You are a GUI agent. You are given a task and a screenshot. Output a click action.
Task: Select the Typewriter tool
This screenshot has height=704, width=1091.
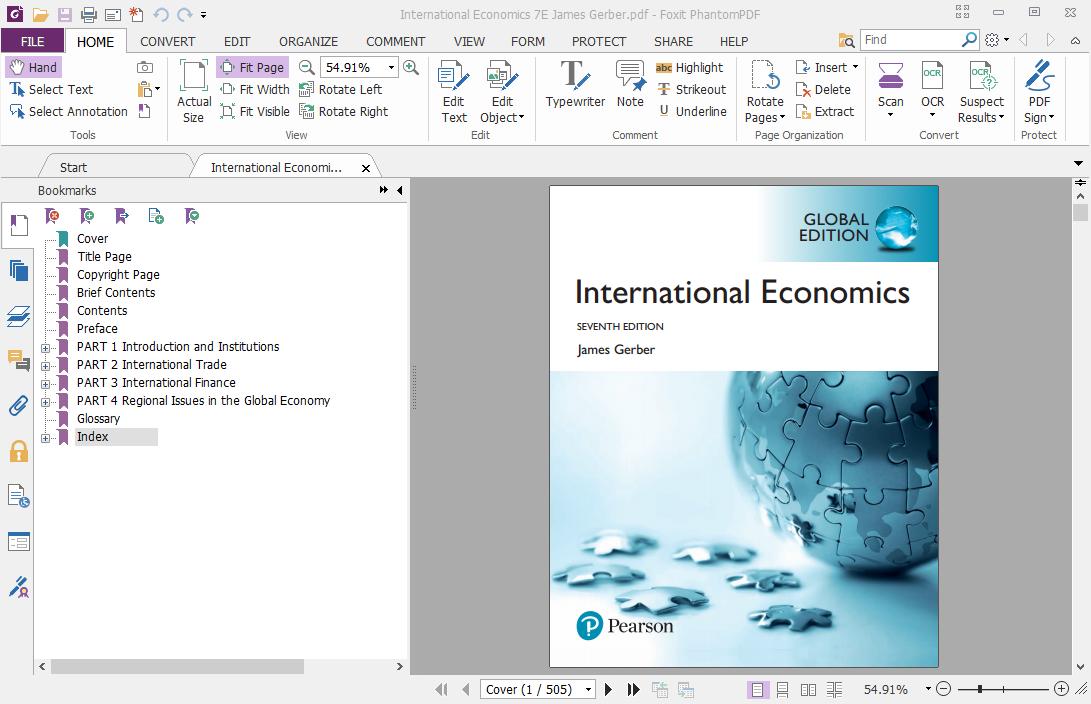point(575,85)
